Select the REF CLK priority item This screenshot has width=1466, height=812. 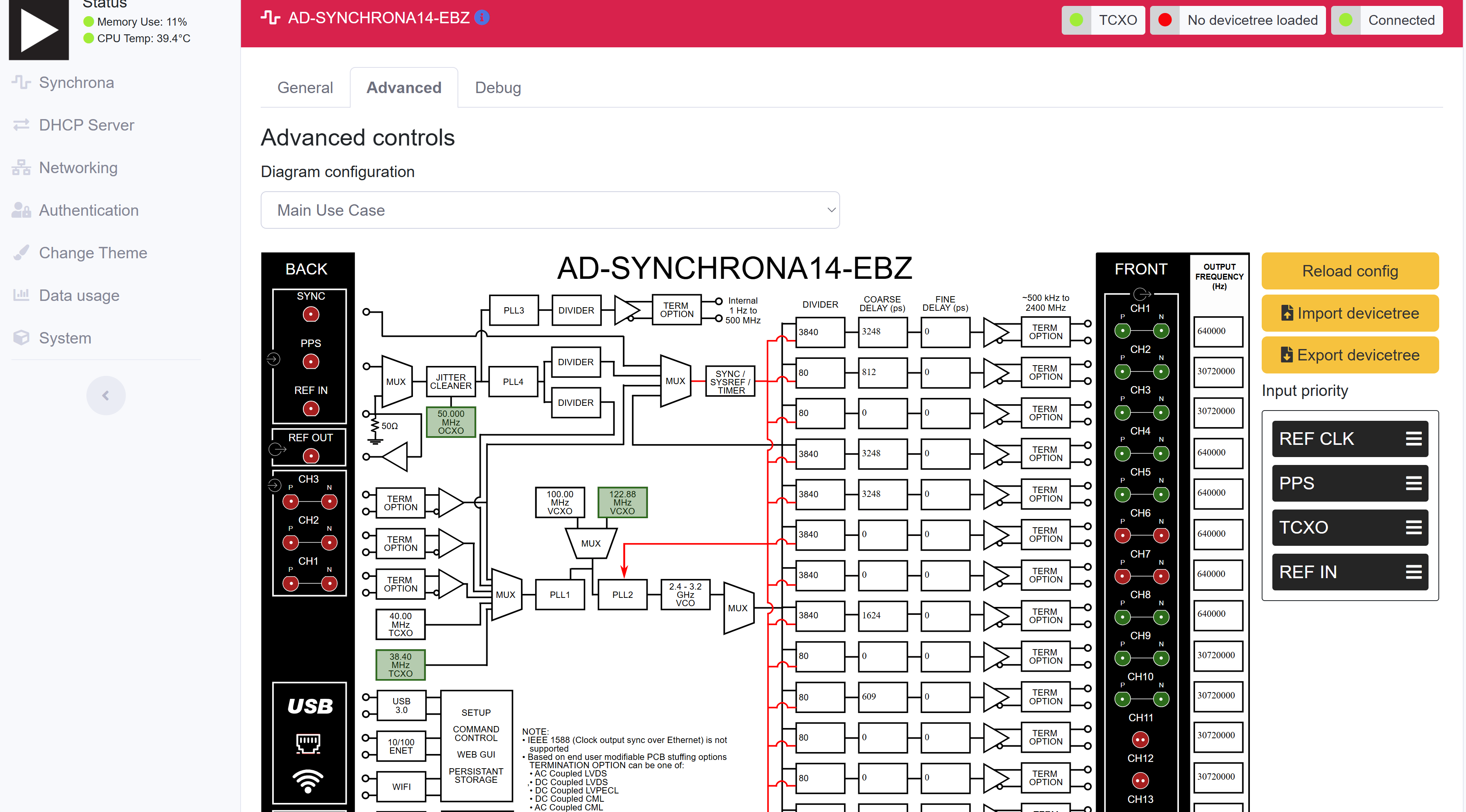point(1350,439)
